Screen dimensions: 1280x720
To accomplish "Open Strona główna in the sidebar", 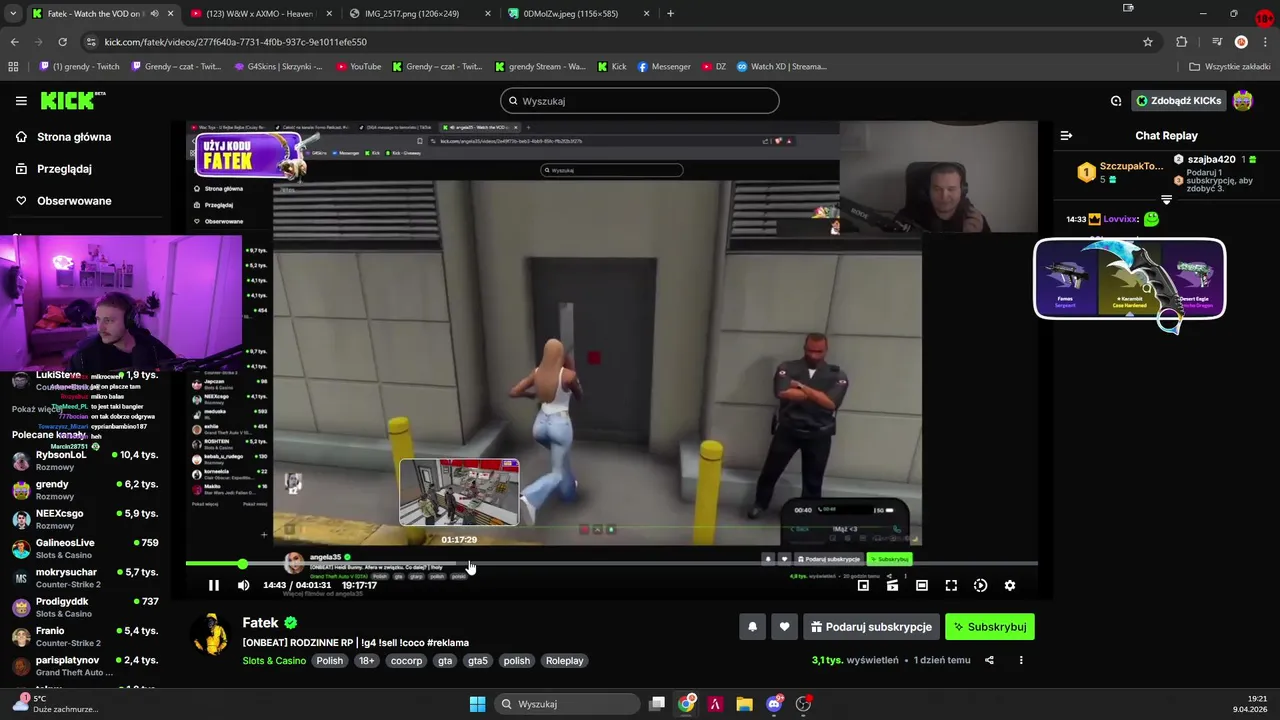I will pyautogui.click(x=74, y=137).
